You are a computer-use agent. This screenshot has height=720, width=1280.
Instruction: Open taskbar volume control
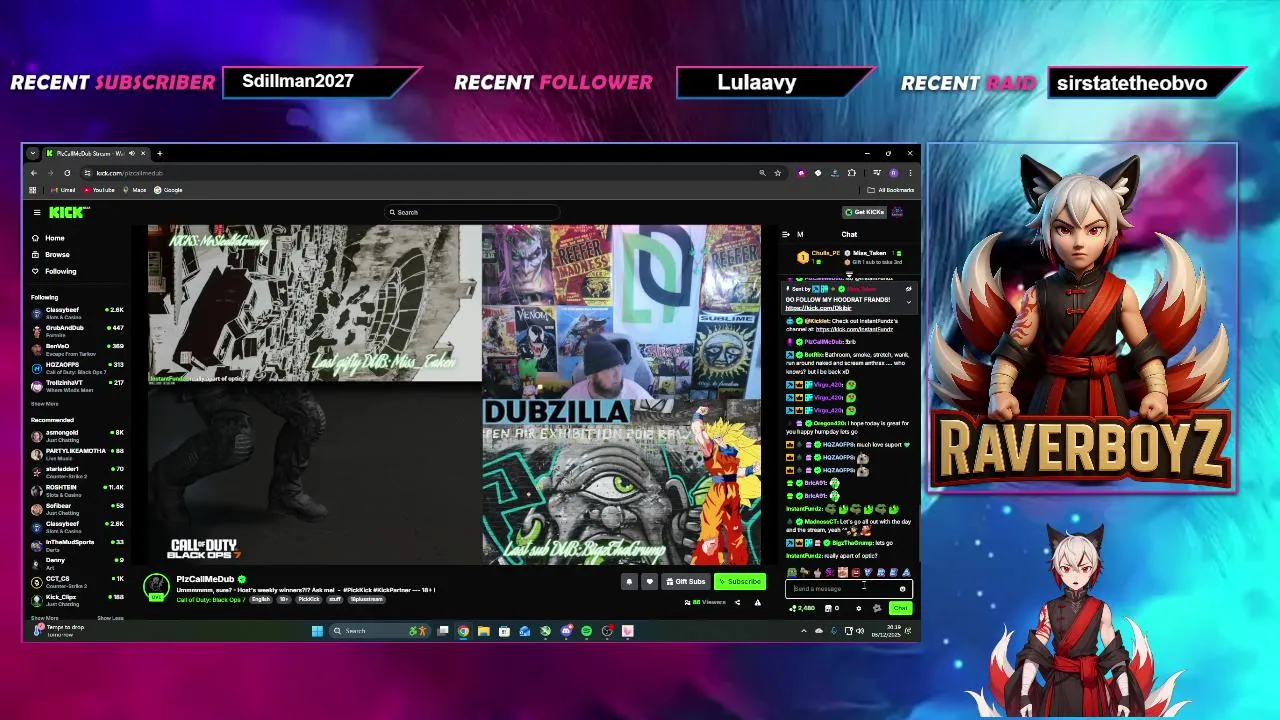(x=860, y=631)
